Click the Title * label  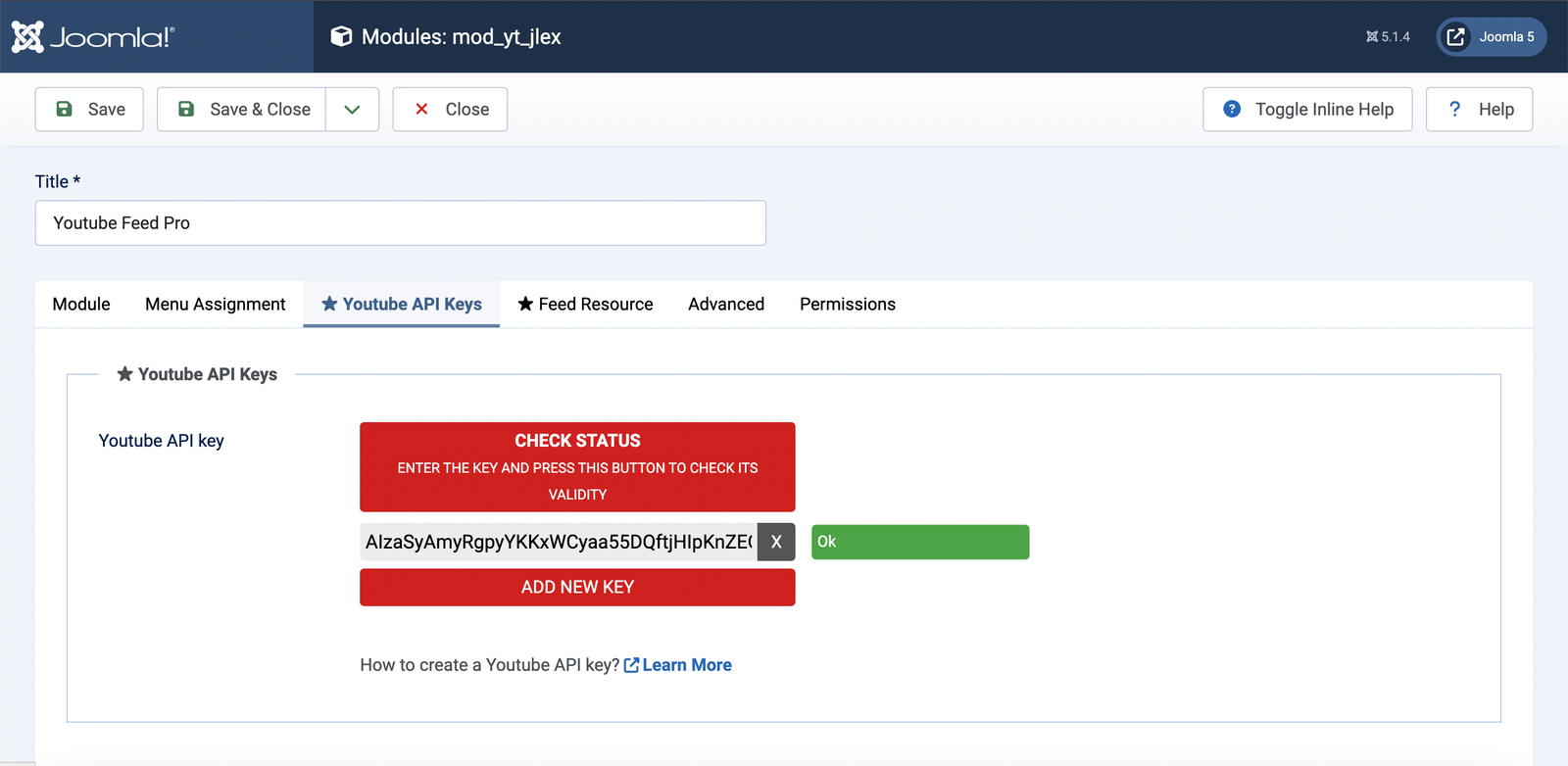coord(58,181)
